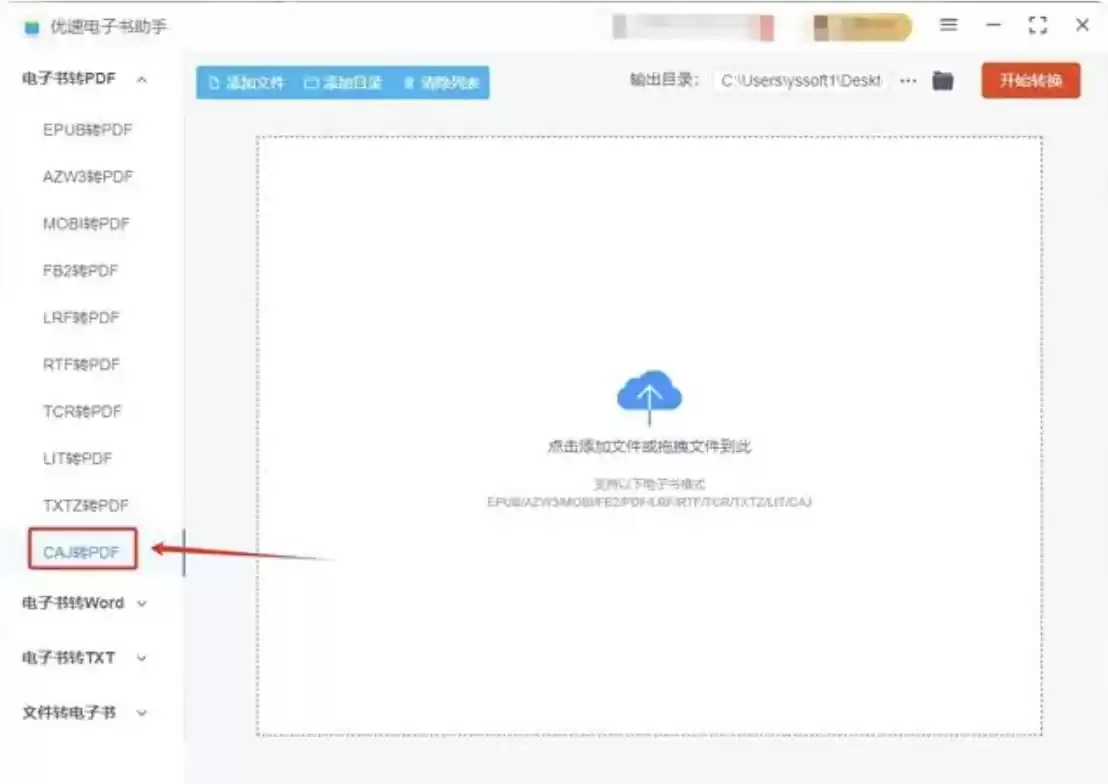
Task: Select the highlighted CAJ转PDF option
Action: 81,550
